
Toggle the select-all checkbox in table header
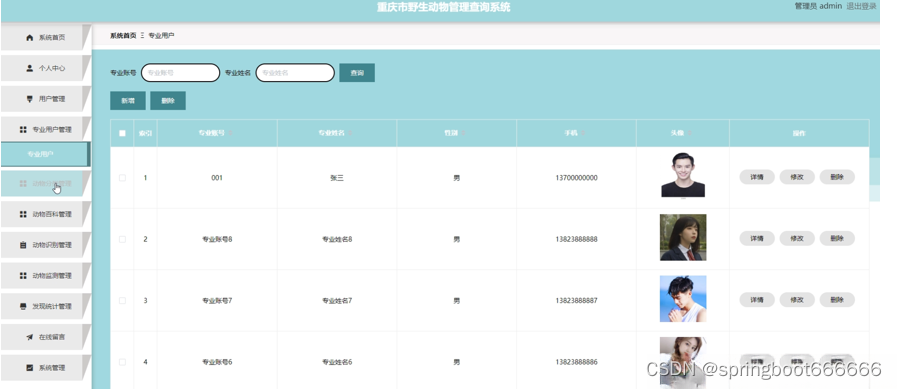122,133
